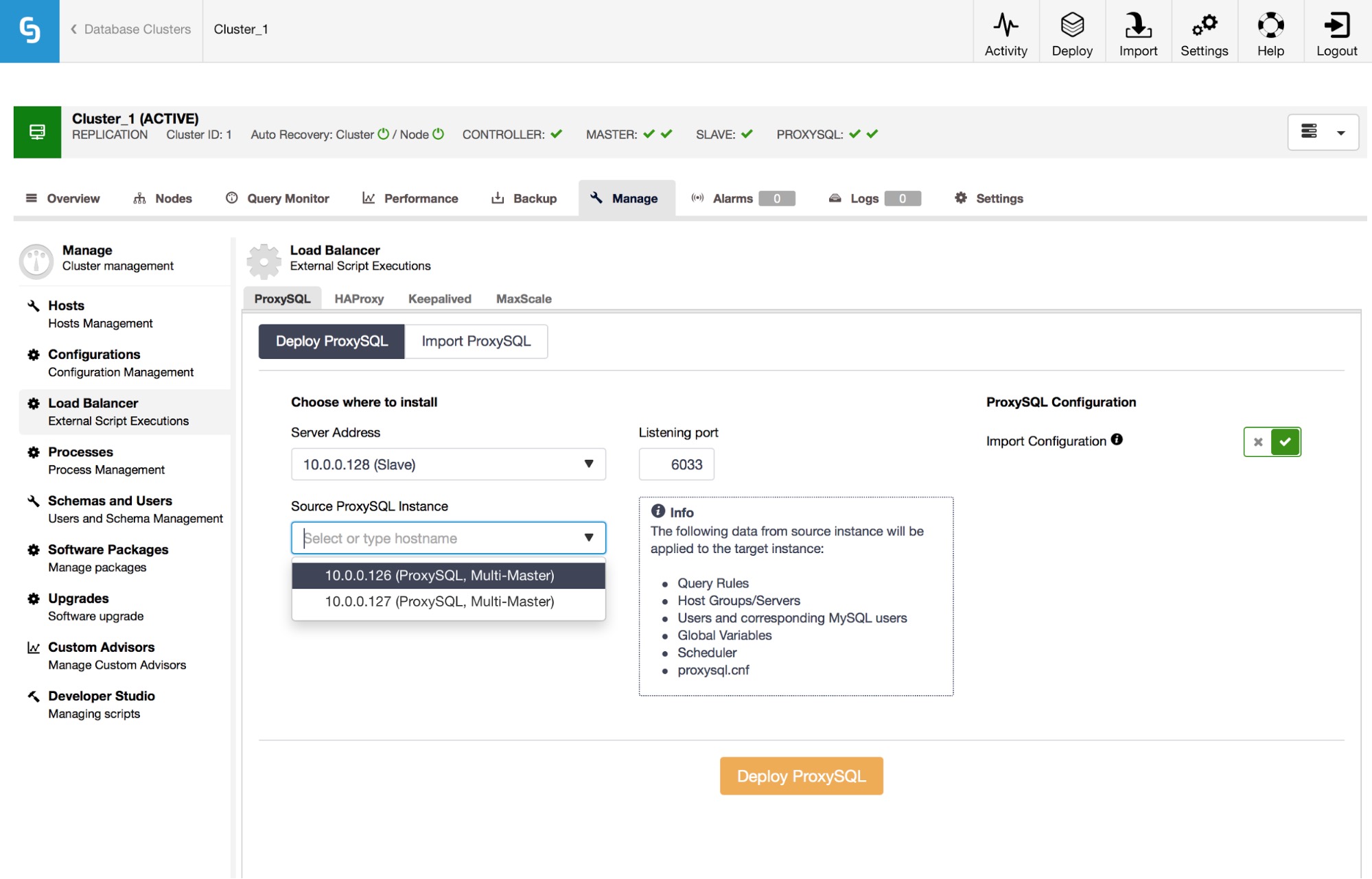Select 10.0.0.126 (ProxySQL, Multi-Master) option
The width and height of the screenshot is (1372, 879).
(448, 575)
